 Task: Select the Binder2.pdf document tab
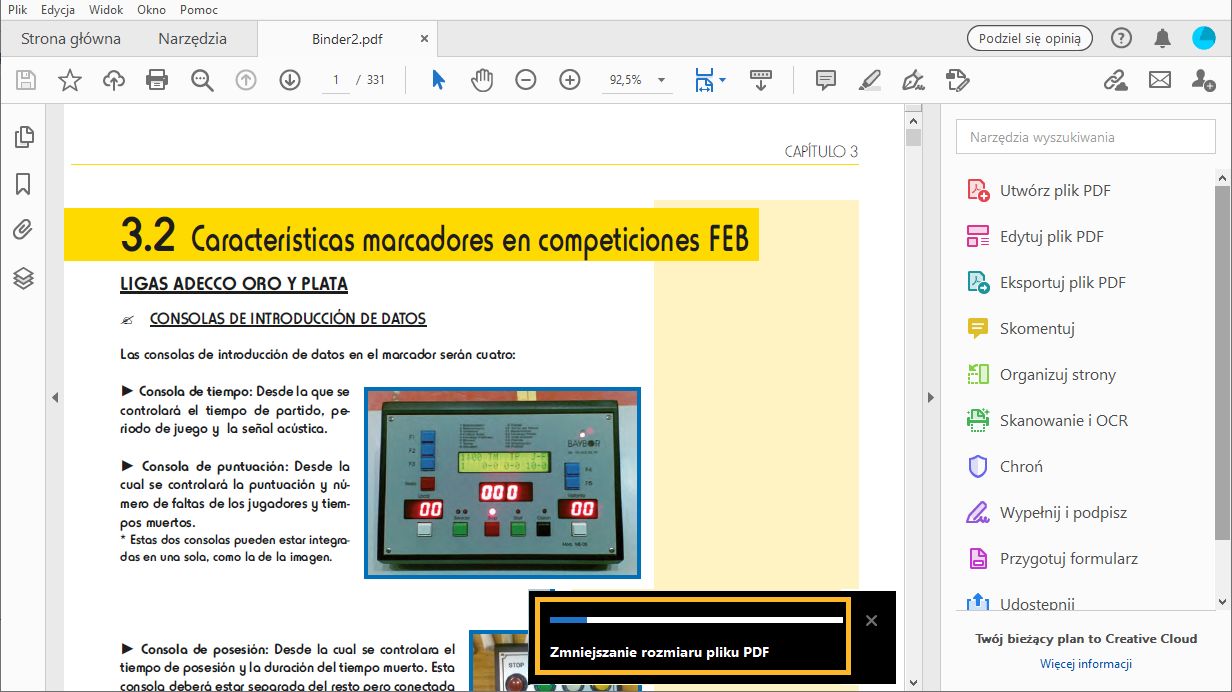(347, 39)
